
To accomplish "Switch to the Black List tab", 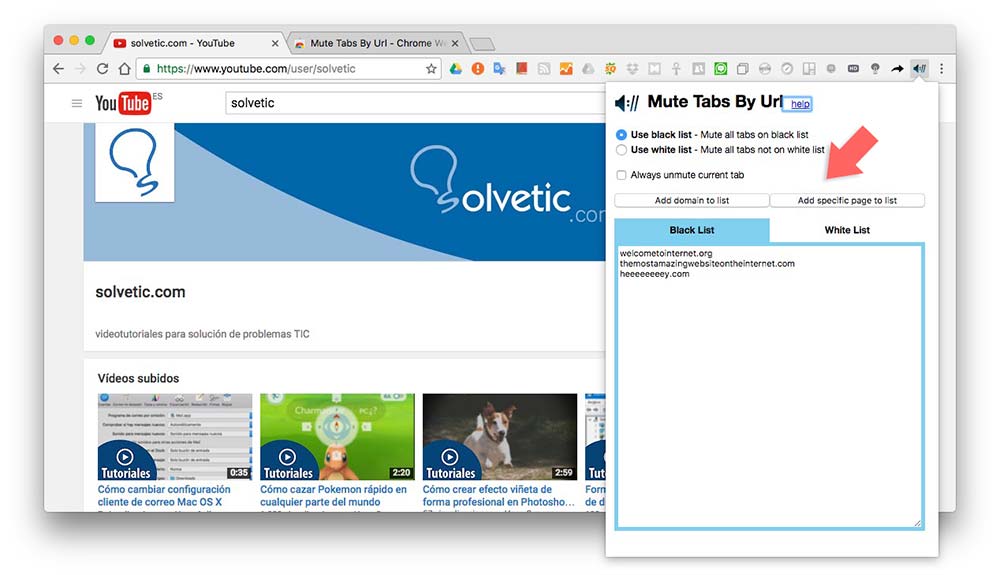I will click(692, 230).
